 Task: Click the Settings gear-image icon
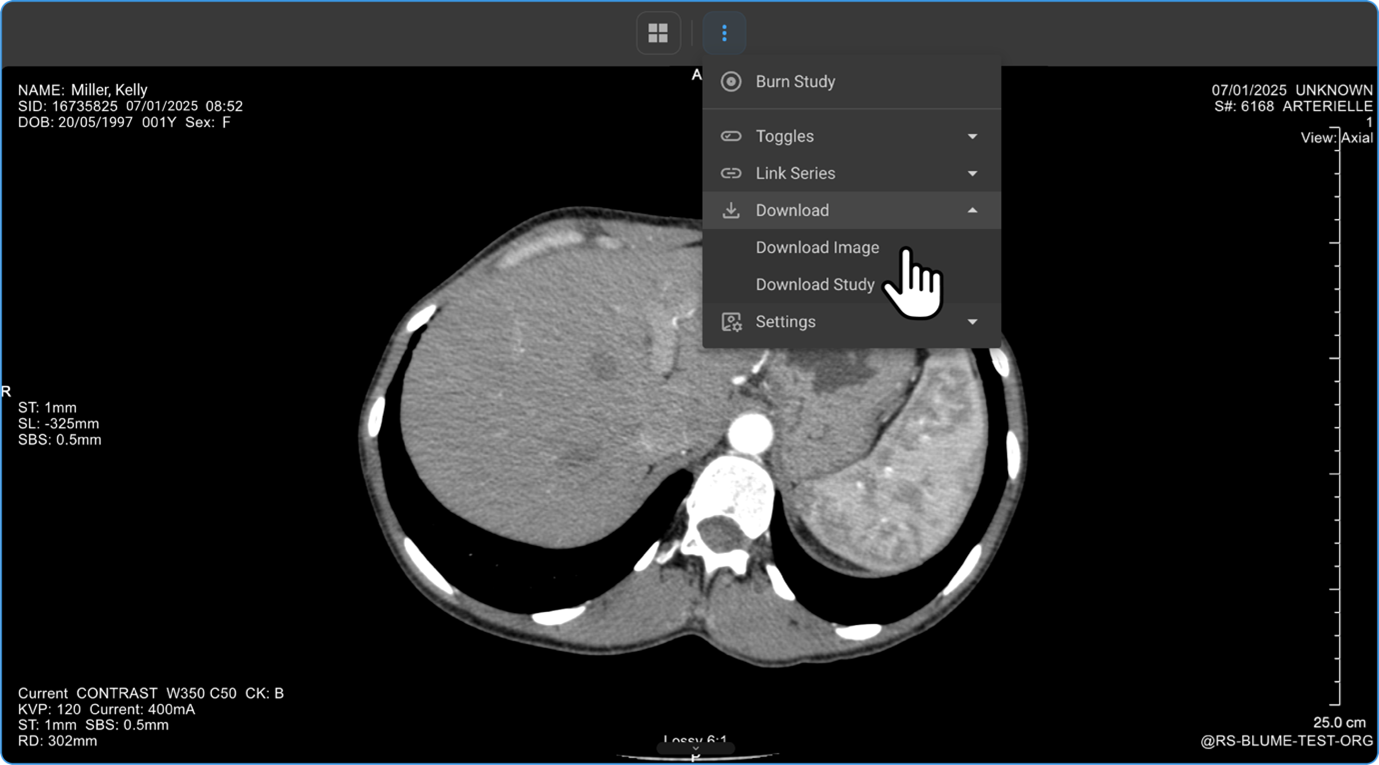[731, 322]
